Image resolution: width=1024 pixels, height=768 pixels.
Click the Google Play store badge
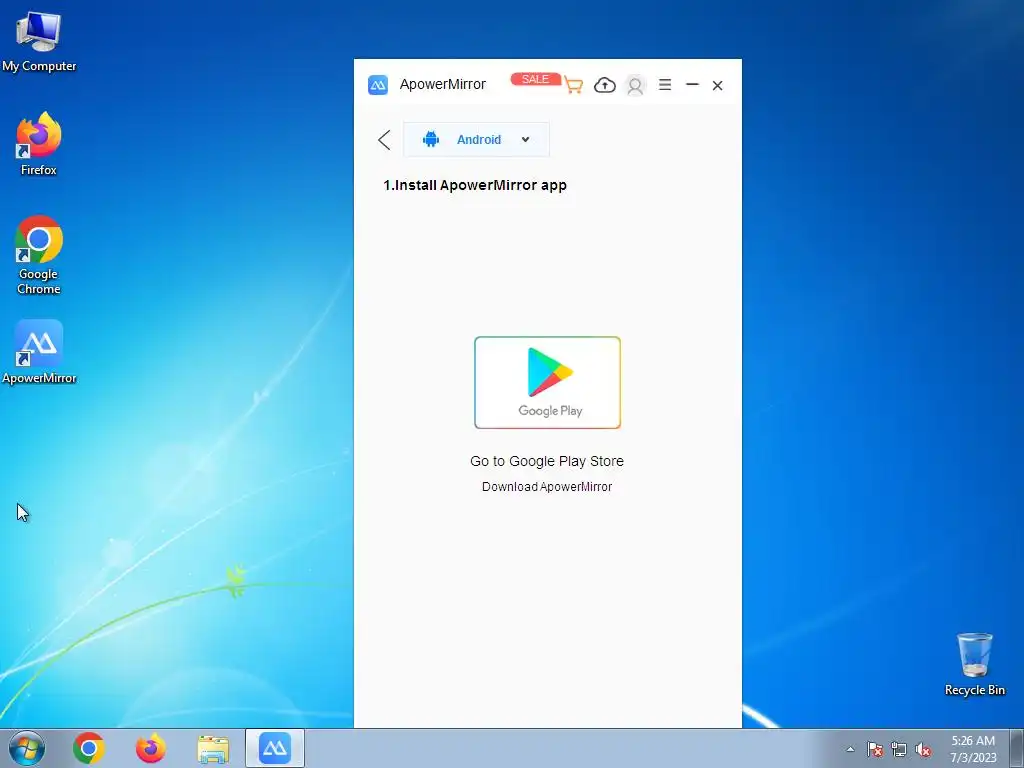pos(547,383)
